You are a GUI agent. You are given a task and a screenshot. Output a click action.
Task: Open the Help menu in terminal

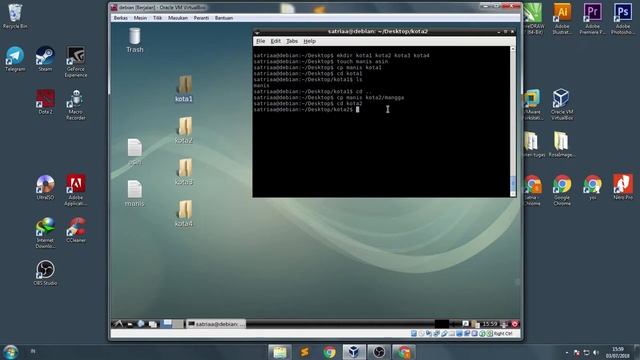coord(309,41)
